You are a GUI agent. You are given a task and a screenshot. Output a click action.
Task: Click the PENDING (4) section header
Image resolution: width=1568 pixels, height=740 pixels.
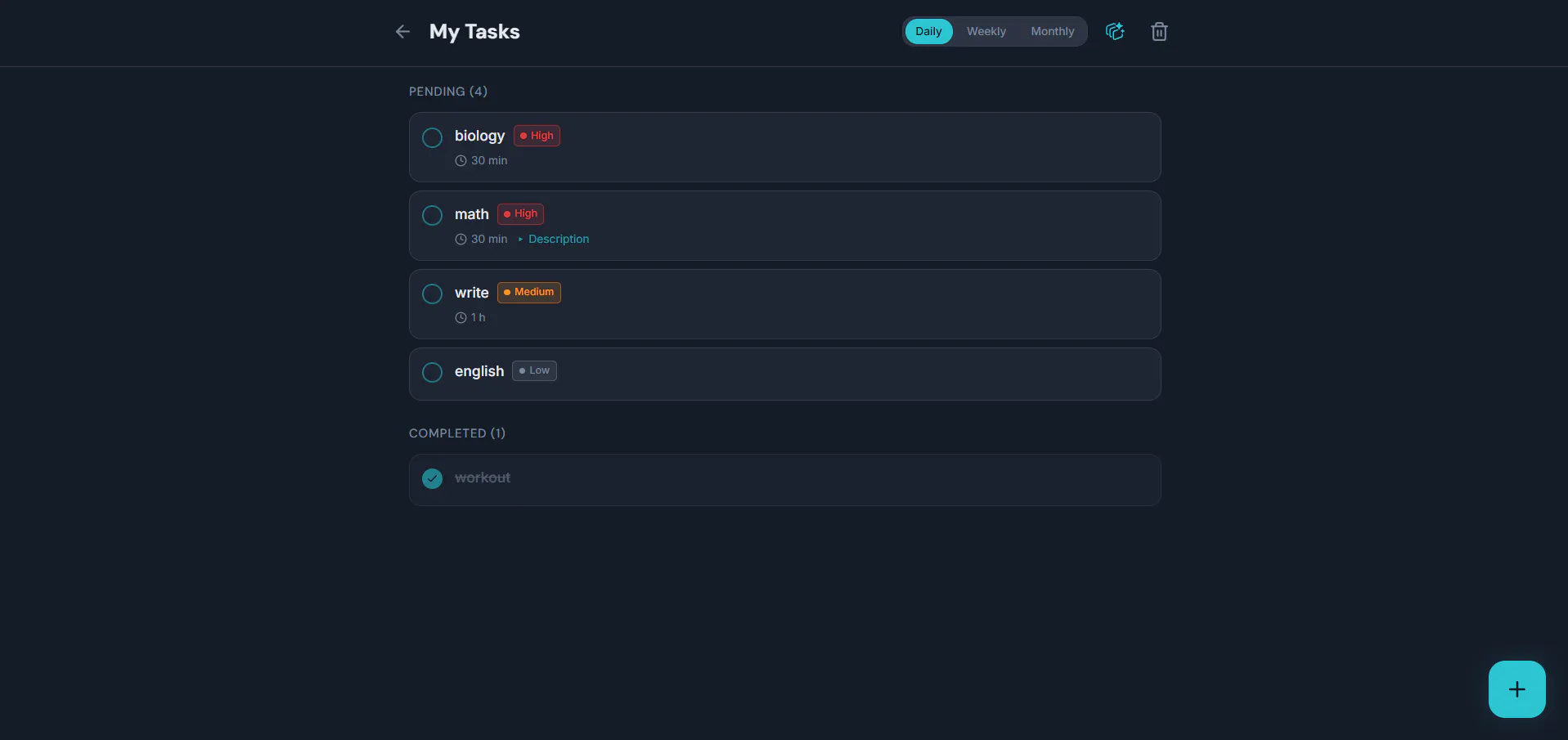pos(448,92)
